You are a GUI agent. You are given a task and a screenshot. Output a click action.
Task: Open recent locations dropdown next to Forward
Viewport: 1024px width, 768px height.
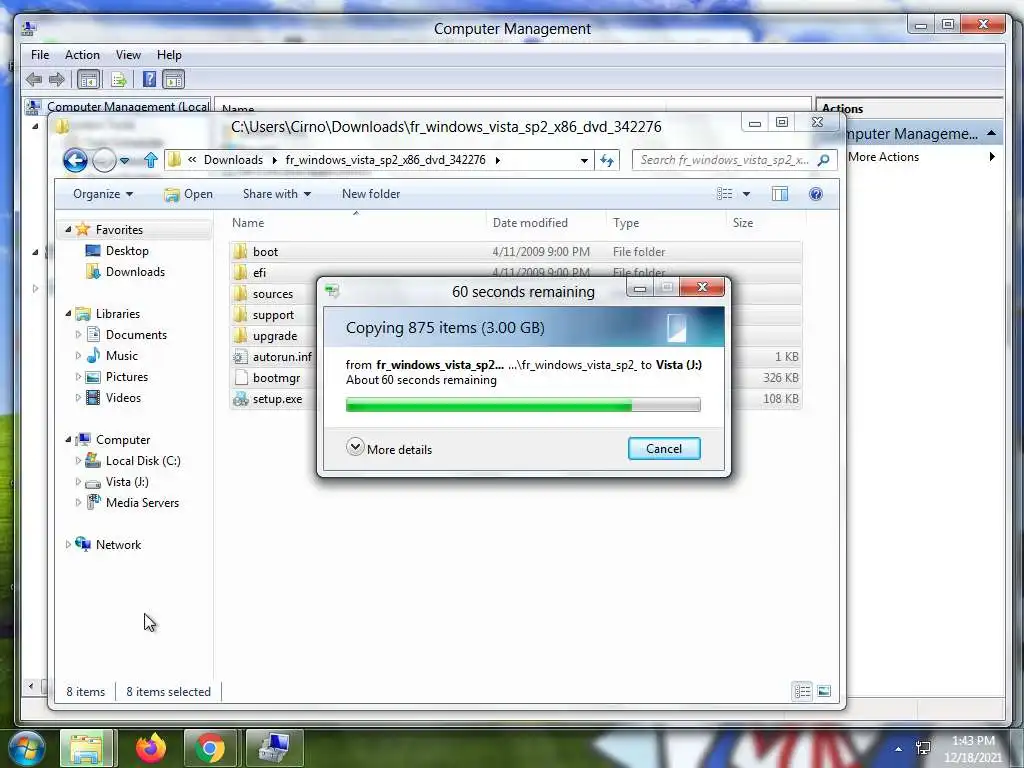[x=124, y=161]
